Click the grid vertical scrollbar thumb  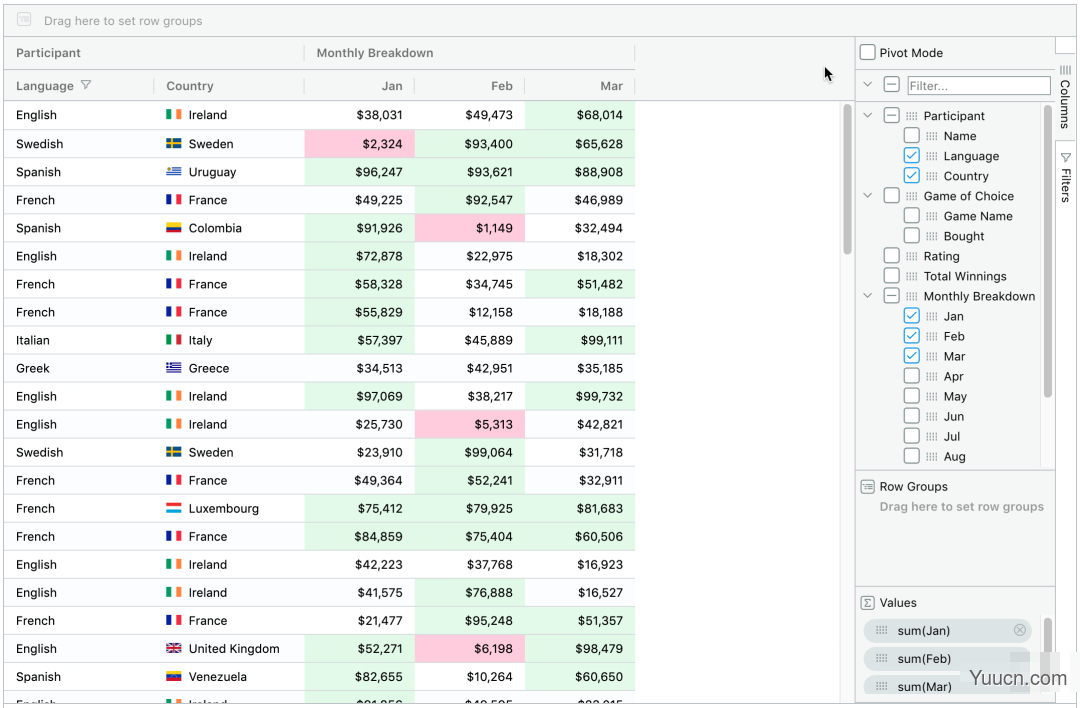click(847, 179)
